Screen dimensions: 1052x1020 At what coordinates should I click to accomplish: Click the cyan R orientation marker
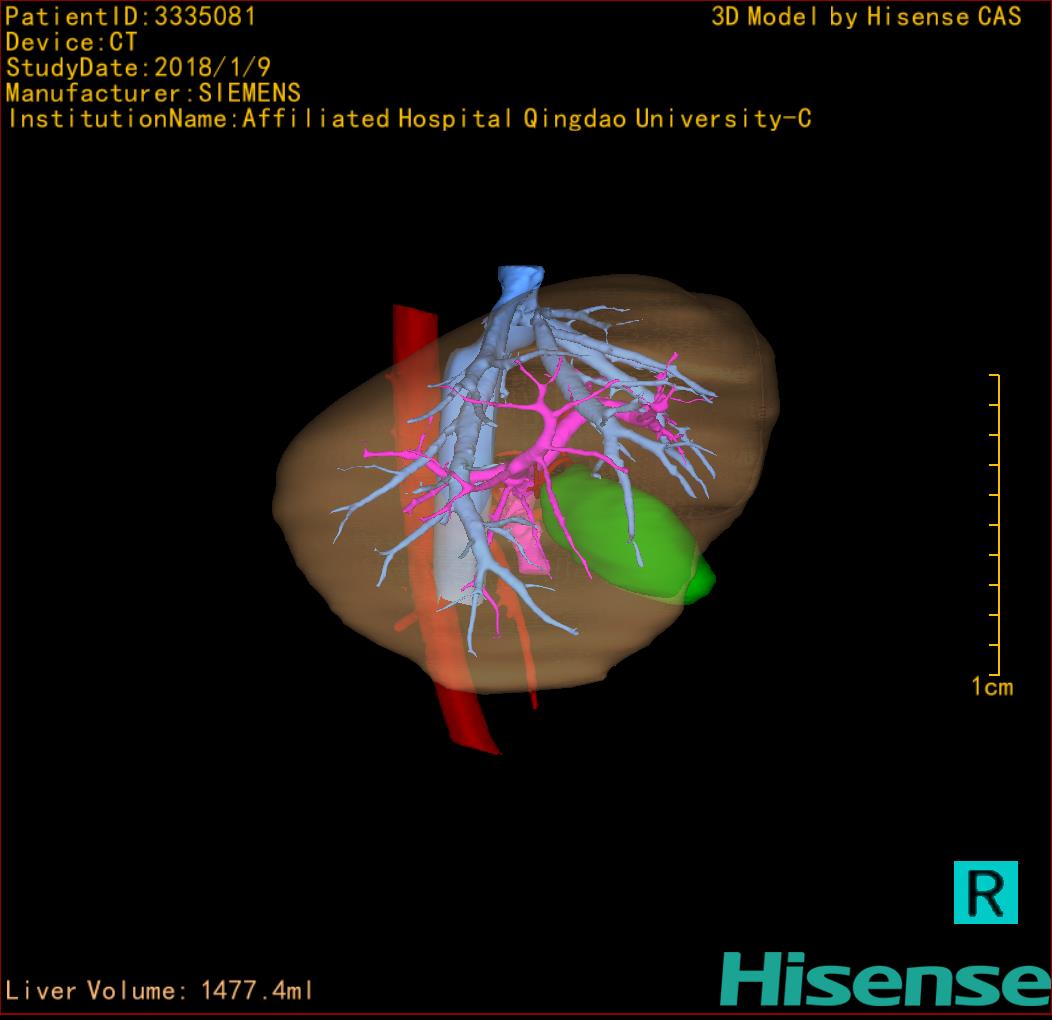pos(985,891)
